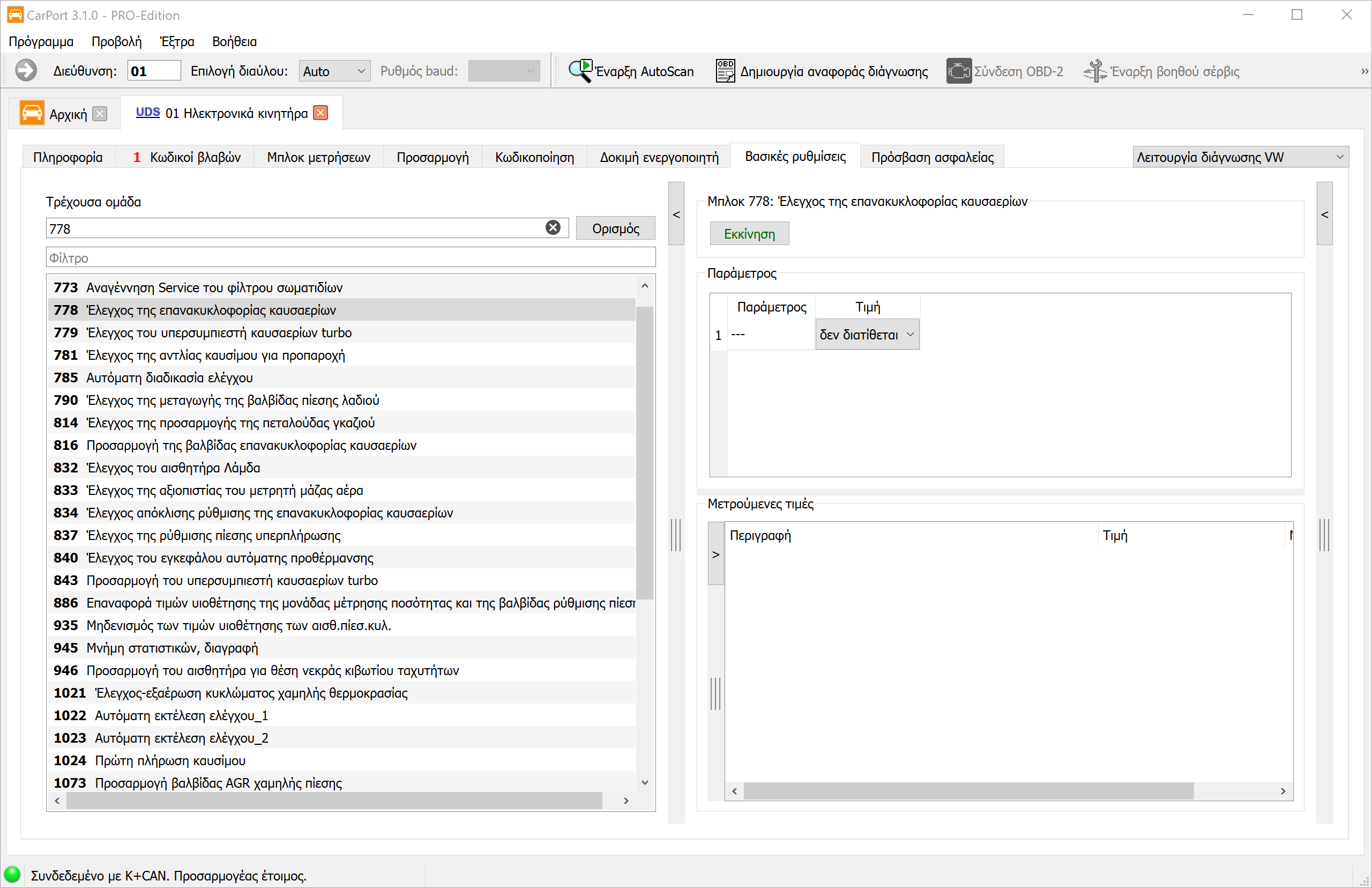Create diagnosis report via the OBD document icon
The height and width of the screenshot is (888, 1372).
[x=725, y=71]
